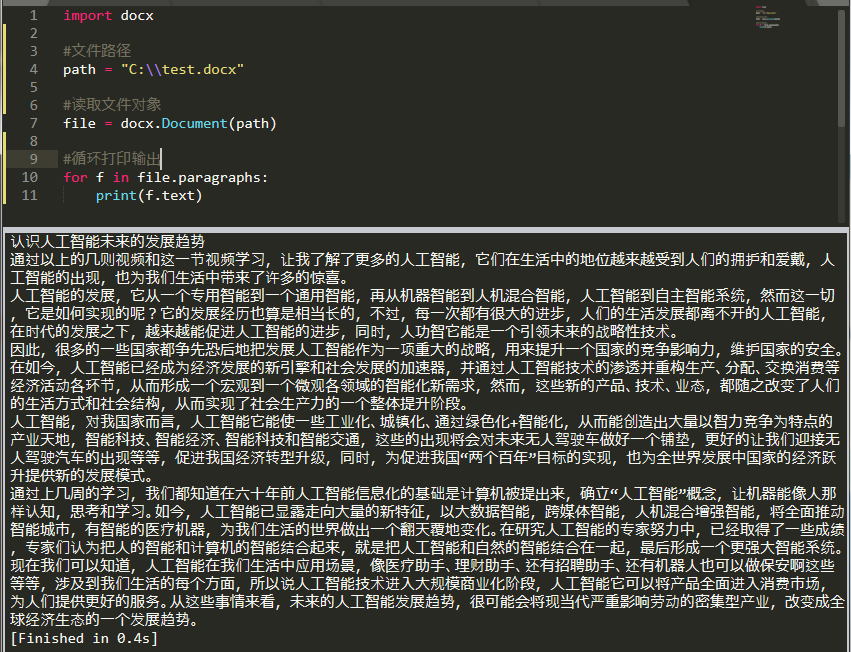Click the minimap preview in top-right corner
The height and width of the screenshot is (652, 851).
click(767, 17)
